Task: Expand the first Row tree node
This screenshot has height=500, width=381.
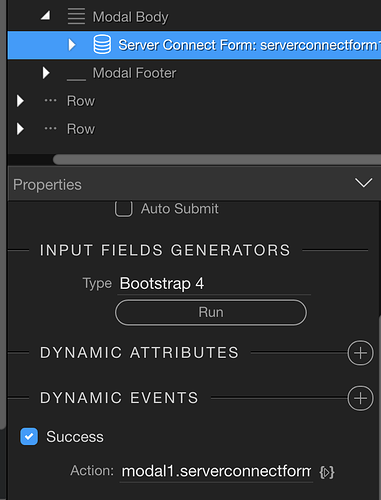Action: click(20, 101)
